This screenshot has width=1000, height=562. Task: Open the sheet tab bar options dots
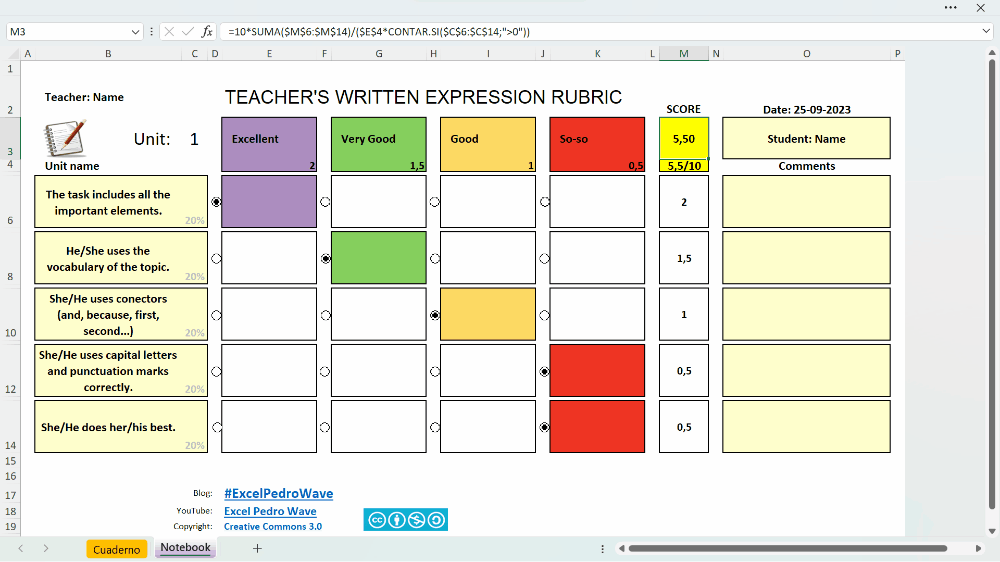point(602,549)
